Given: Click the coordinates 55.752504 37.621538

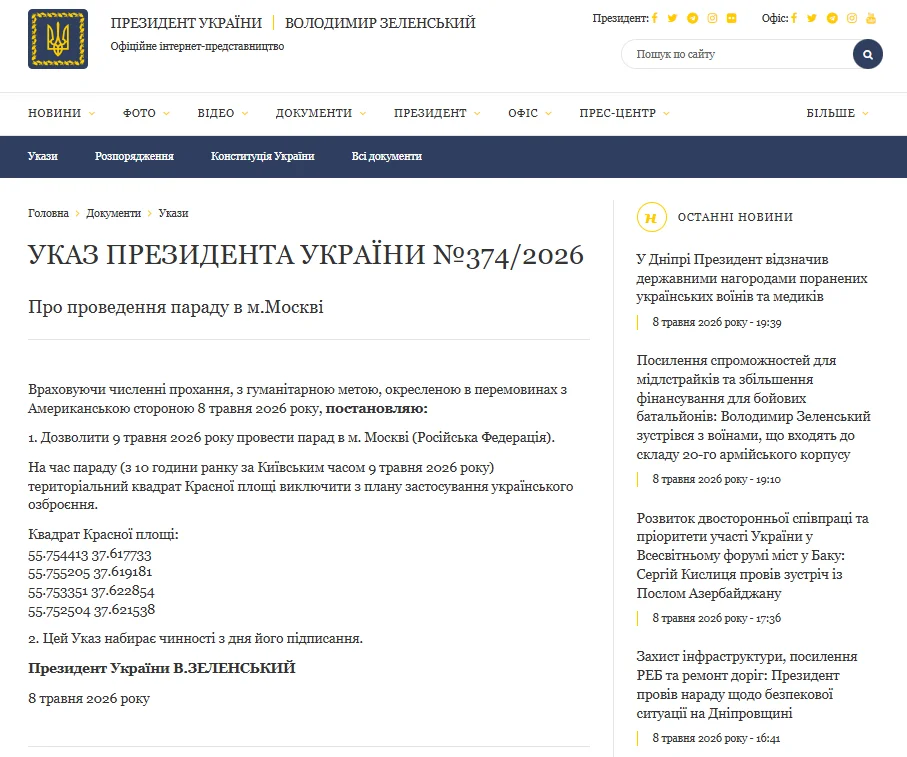Looking at the screenshot, I should tap(91, 610).
